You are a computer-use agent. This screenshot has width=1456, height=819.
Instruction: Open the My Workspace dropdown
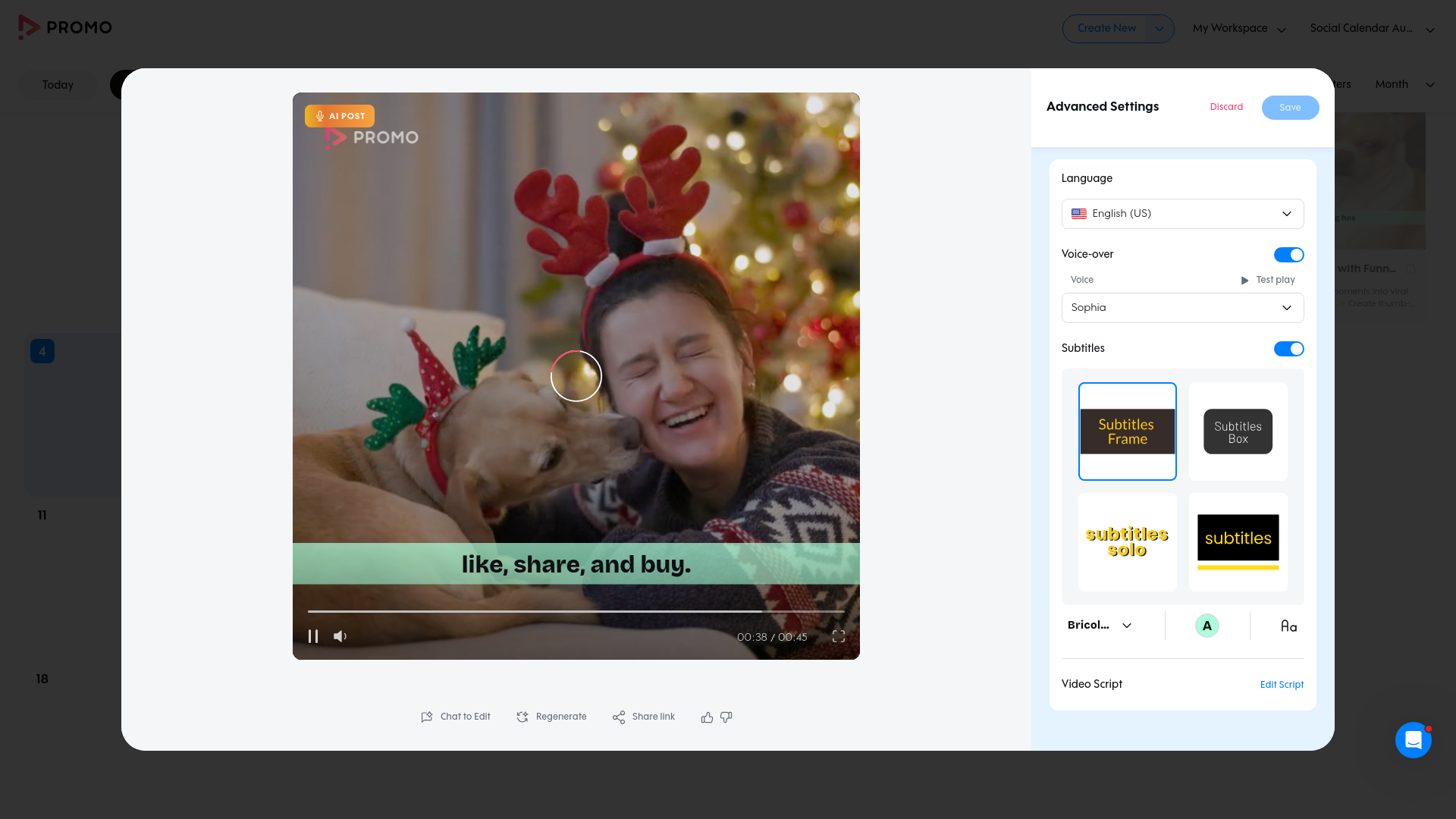coord(1239,29)
